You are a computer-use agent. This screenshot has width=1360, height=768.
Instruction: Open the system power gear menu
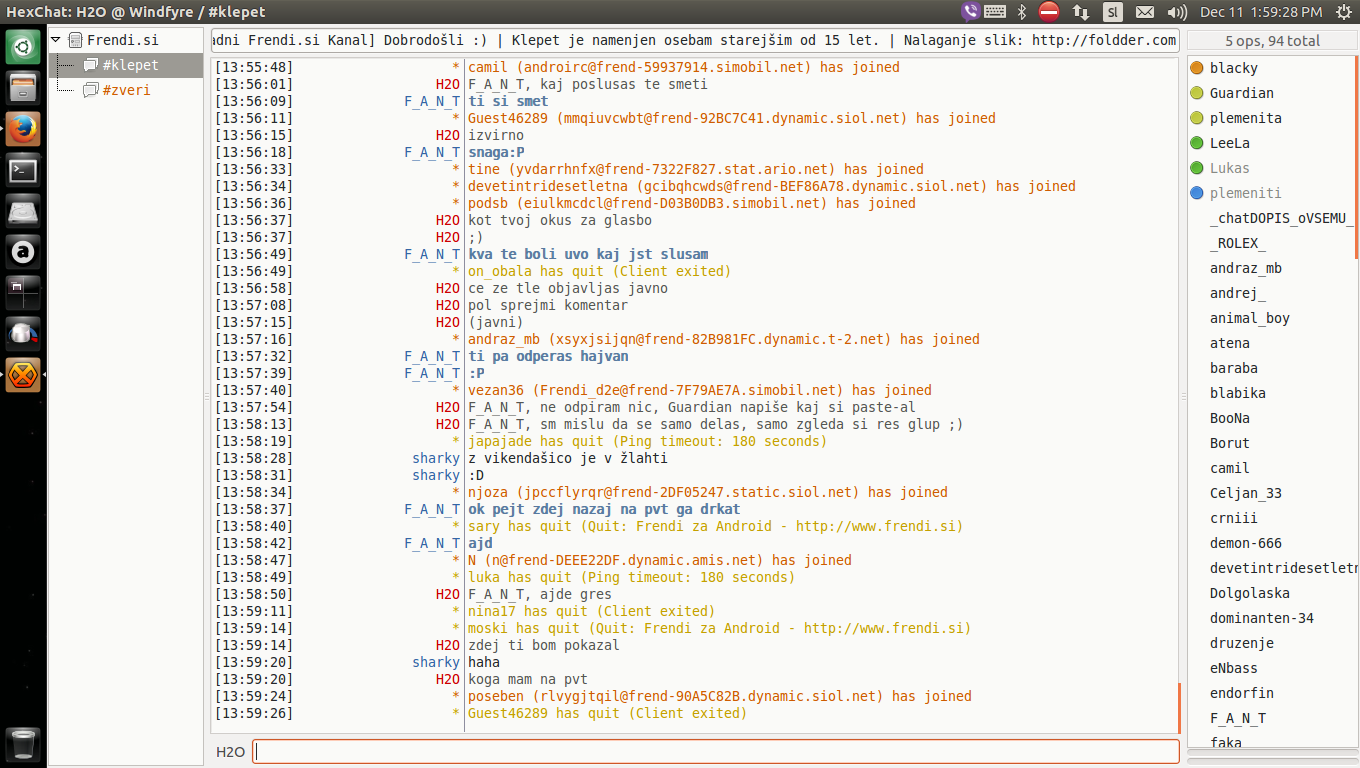[x=1343, y=12]
